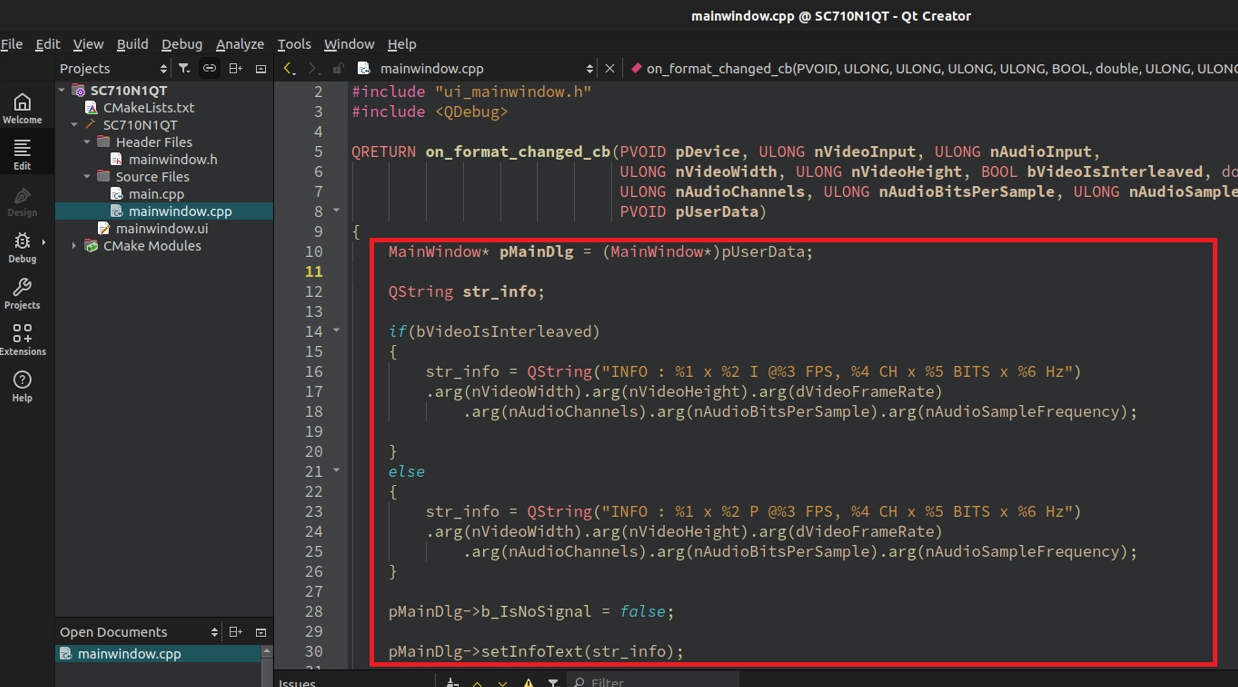Click the Open Documents scrollbar up arrow

pos(266,651)
